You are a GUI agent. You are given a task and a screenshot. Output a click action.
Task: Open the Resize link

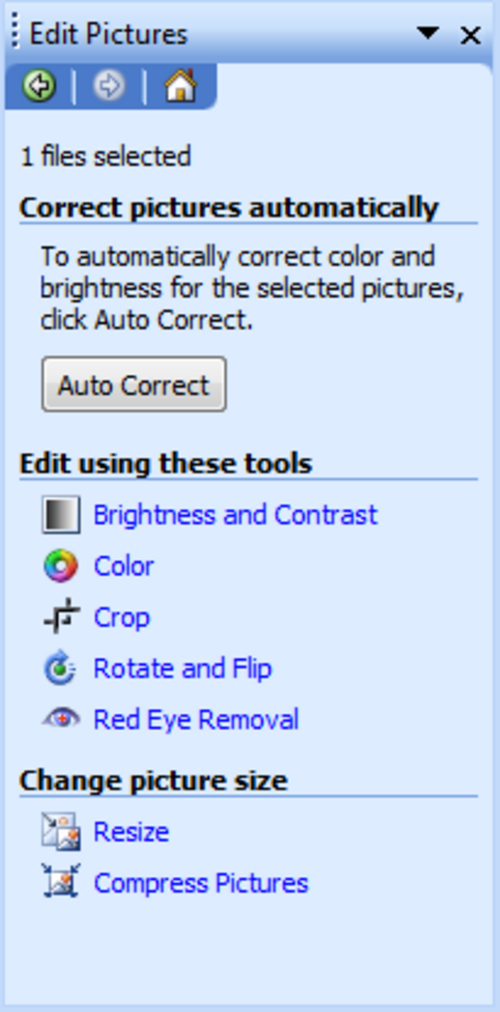pos(132,831)
